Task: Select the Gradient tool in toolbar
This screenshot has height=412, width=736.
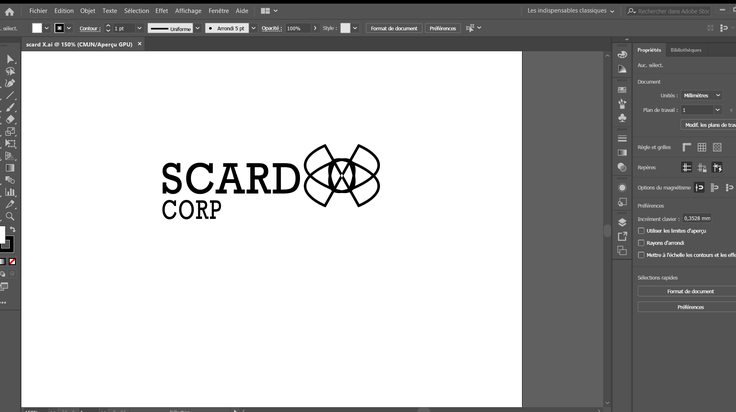Action: 10,168
